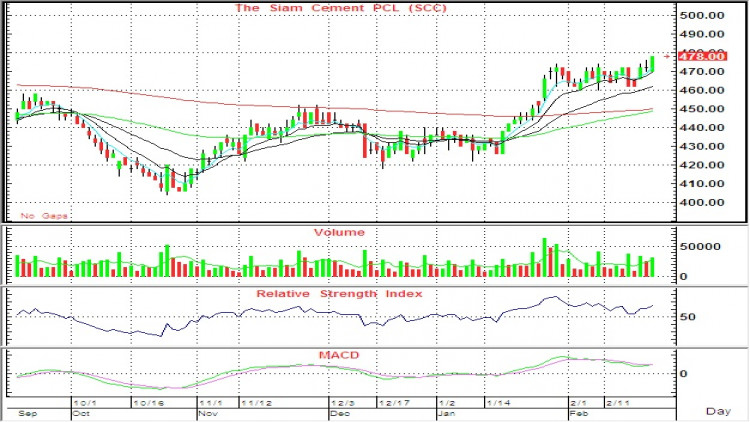750x422 pixels.
Task: Click the Nov month label
Action: click(208, 413)
